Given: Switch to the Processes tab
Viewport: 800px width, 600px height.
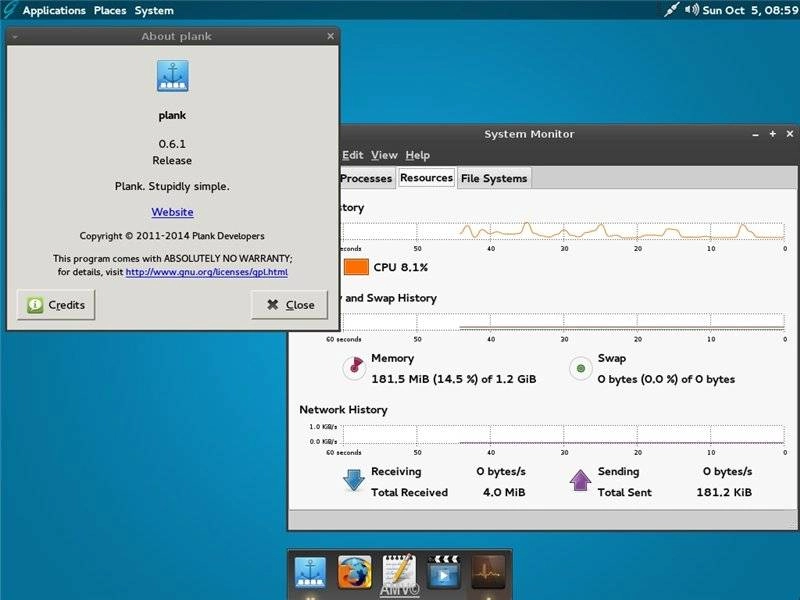Looking at the screenshot, I should [366, 178].
